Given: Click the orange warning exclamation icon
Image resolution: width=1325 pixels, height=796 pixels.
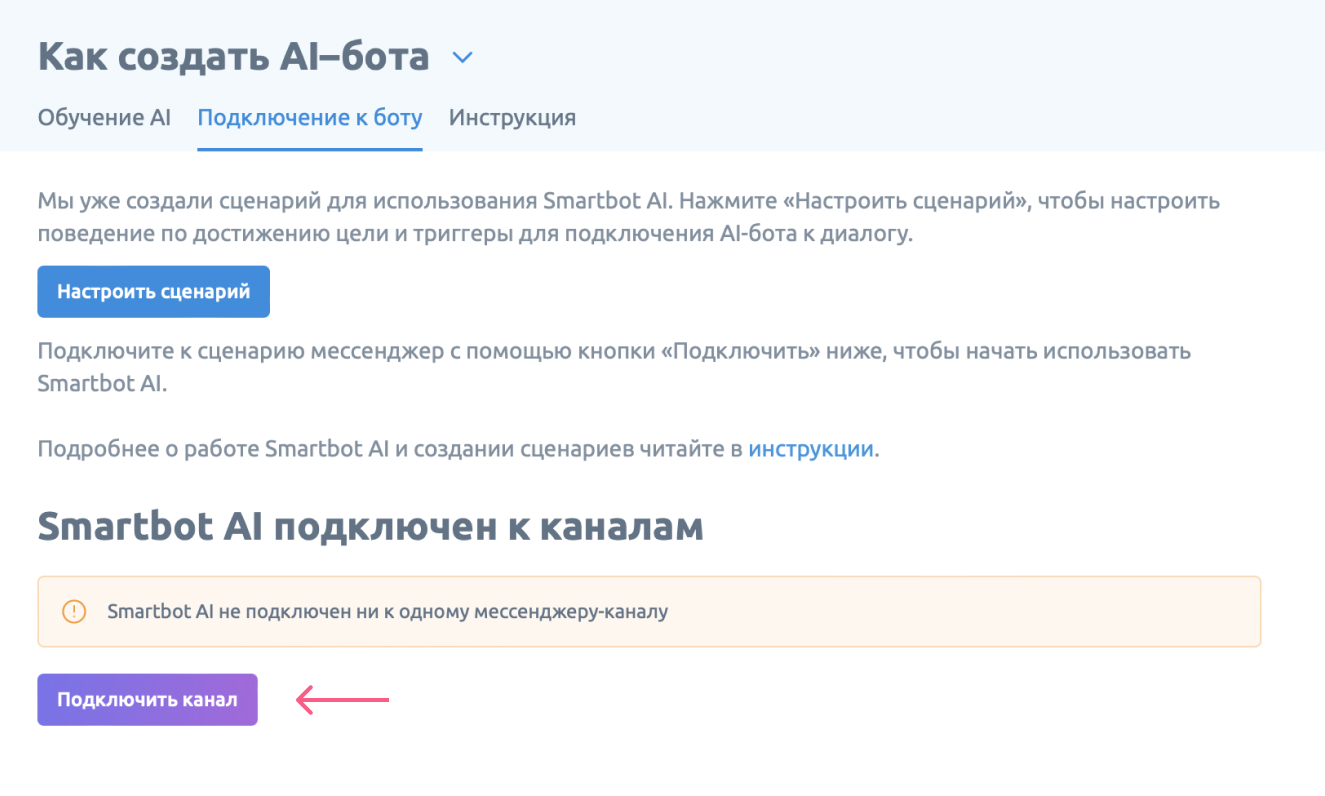Looking at the screenshot, I should pos(74,611).
